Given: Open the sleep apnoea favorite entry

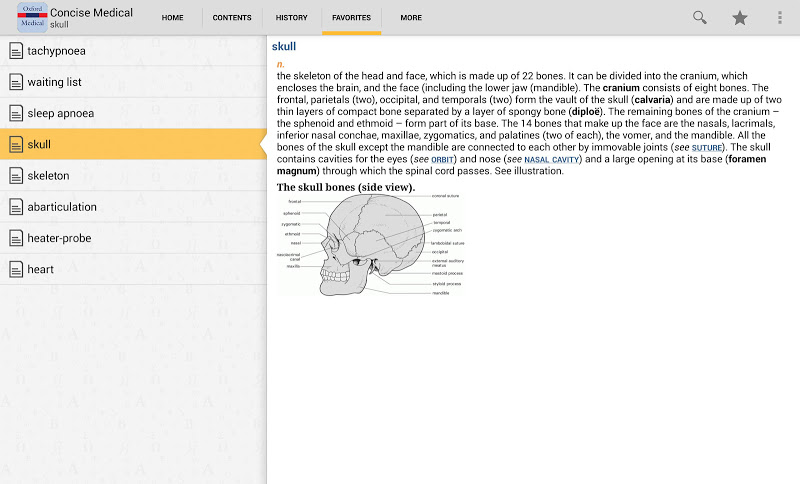Looking at the screenshot, I should pyautogui.click(x=133, y=113).
